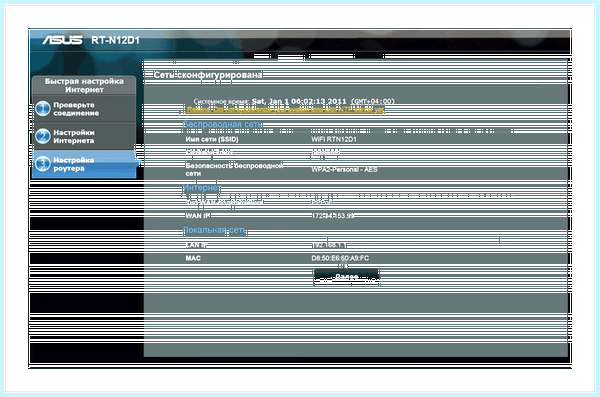Click the MAC address D8:50:E6:60:A9:FC
Image resolution: width=600 pixels, height=397 pixels.
click(x=340, y=258)
